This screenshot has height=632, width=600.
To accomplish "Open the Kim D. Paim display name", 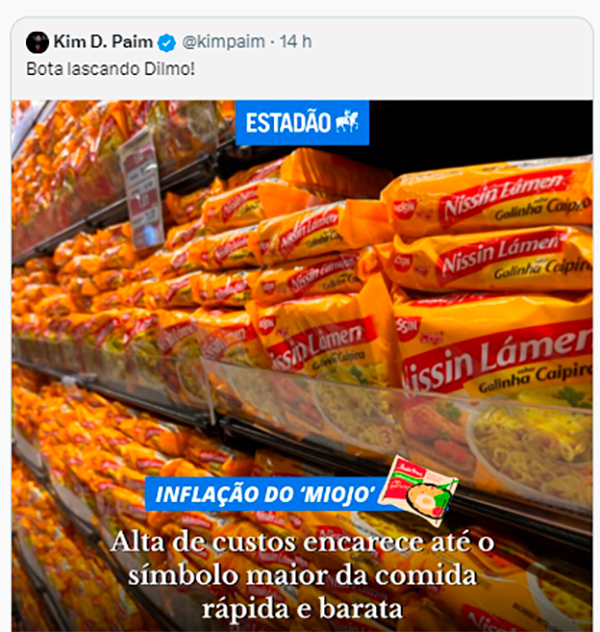I will (103, 42).
